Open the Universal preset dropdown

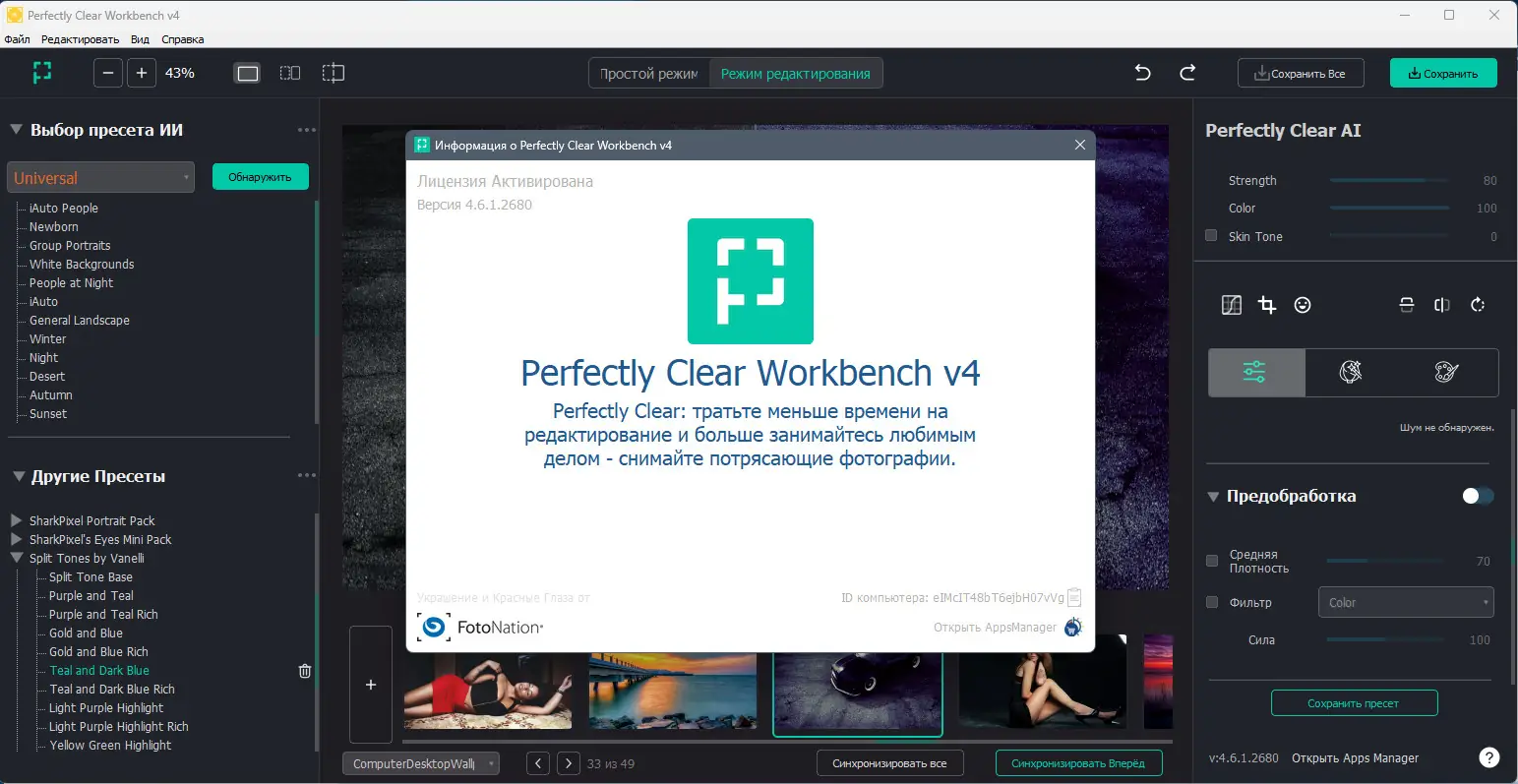pos(100,177)
